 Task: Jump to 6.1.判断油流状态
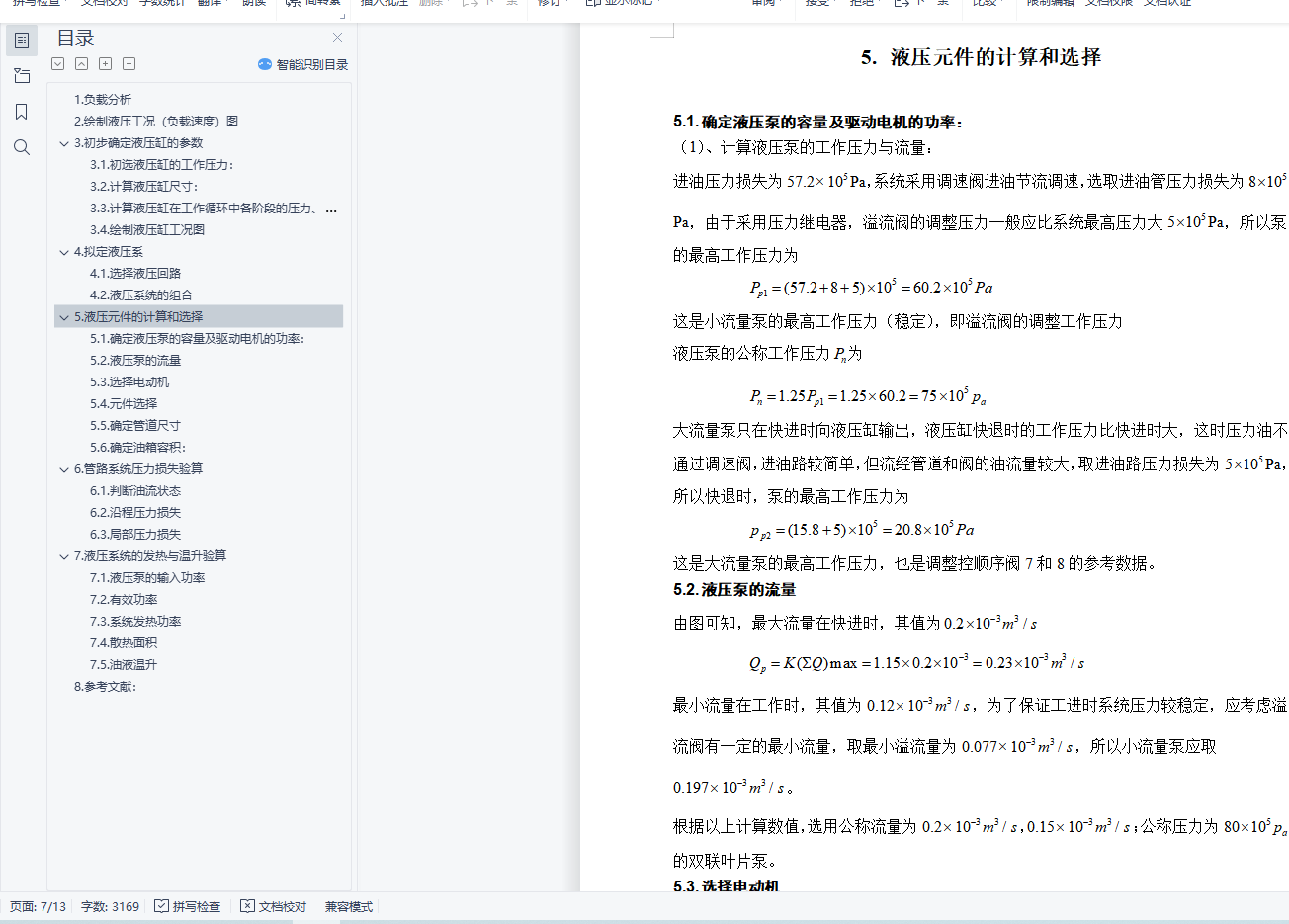(135, 491)
